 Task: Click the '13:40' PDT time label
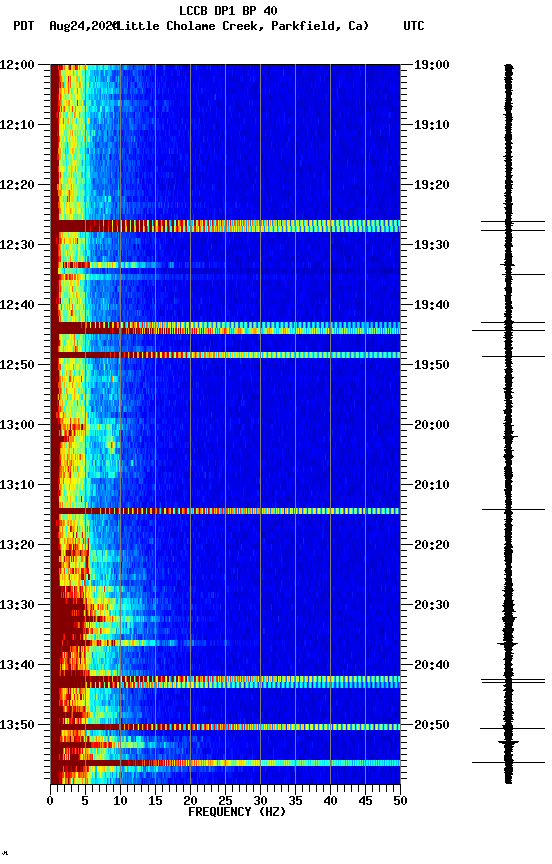coord(17,665)
